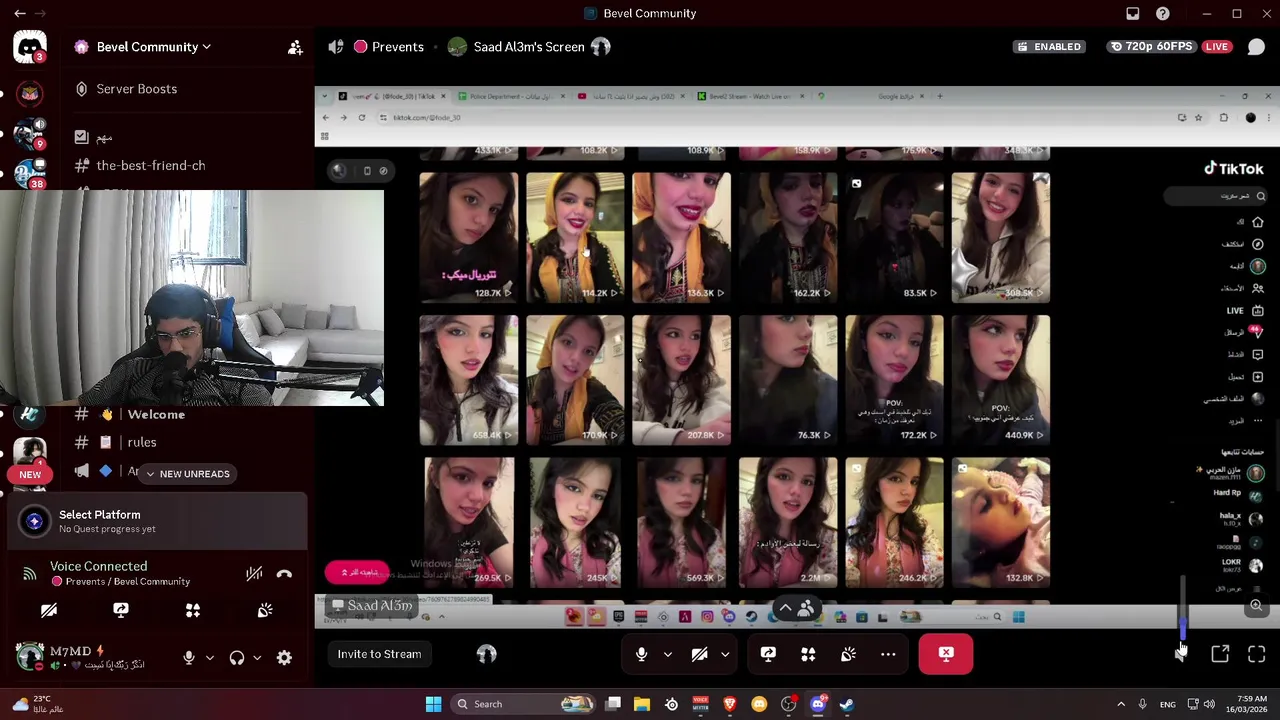Open ENG language switcher in tray
Image resolution: width=1280 pixels, height=720 pixels.
pyautogui.click(x=1167, y=704)
